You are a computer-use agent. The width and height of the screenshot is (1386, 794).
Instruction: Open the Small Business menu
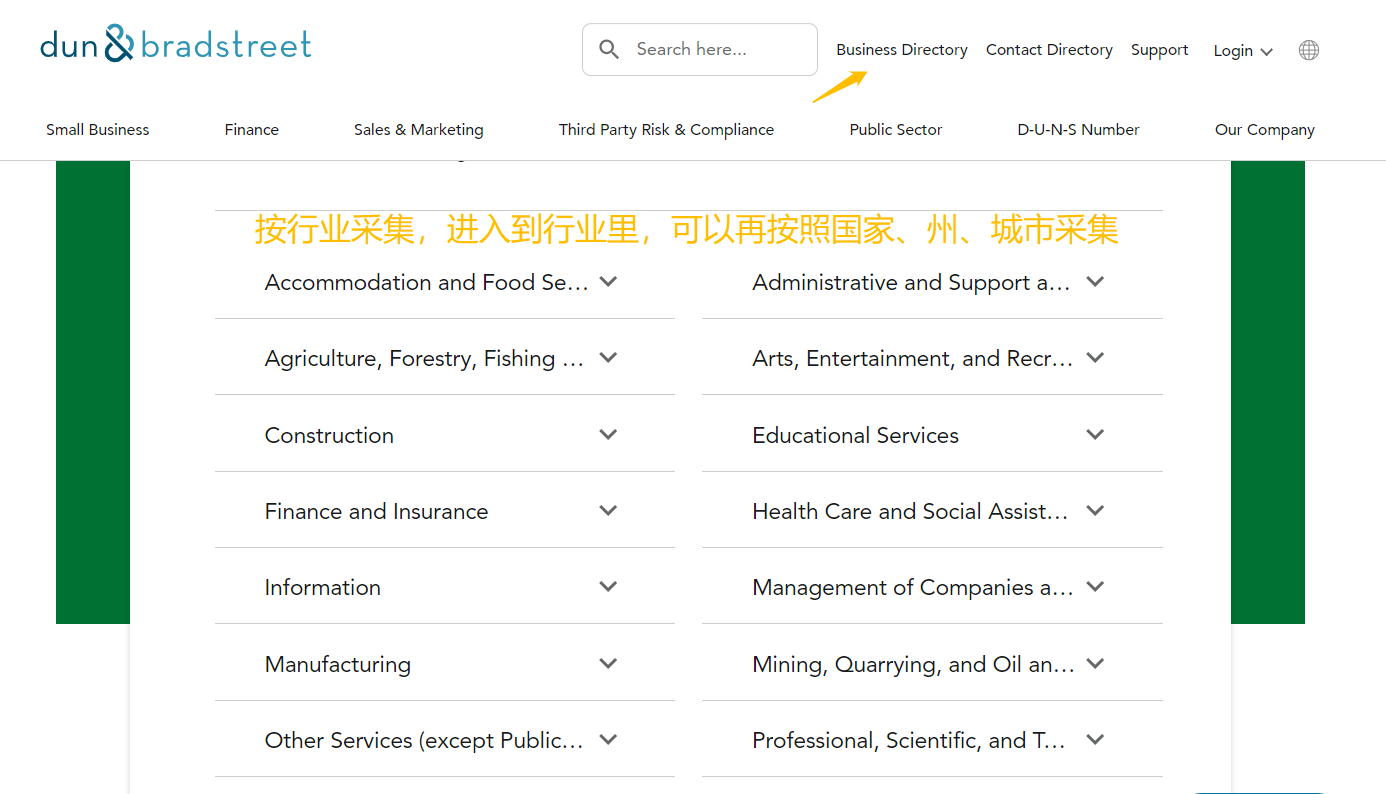click(x=98, y=130)
